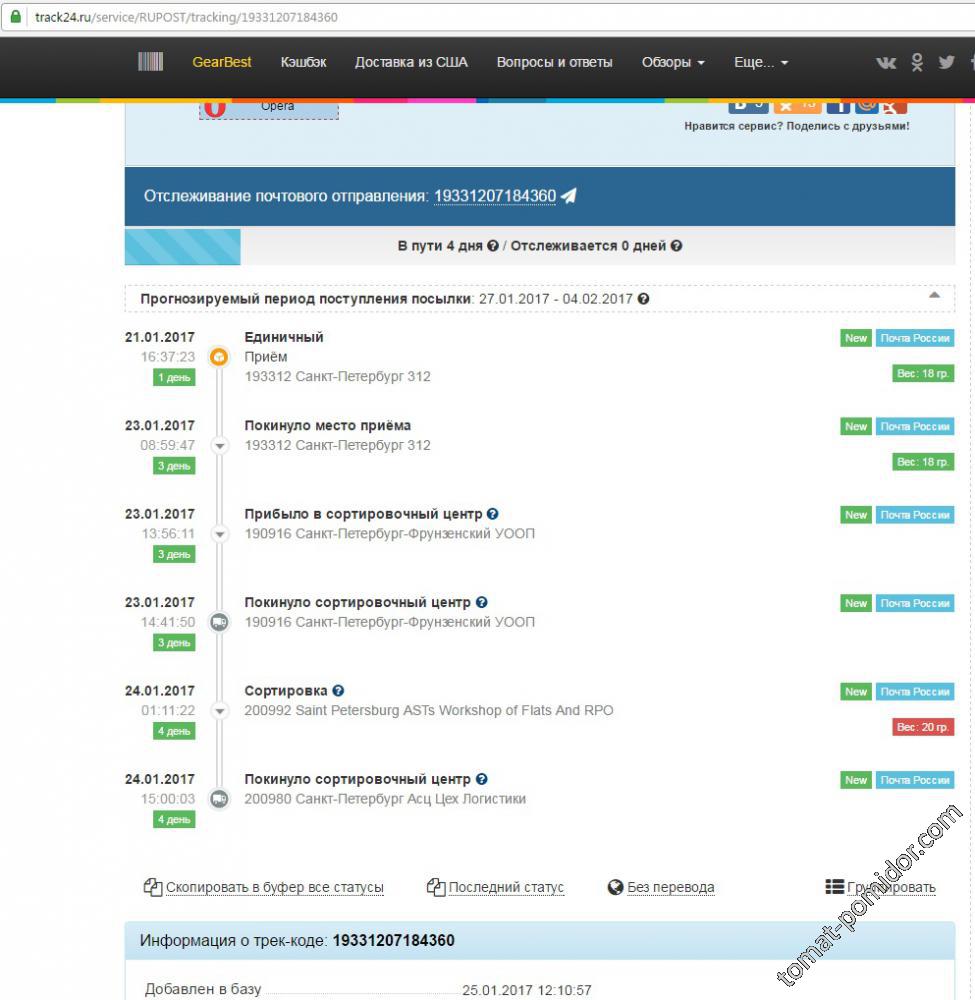Open 'Вопросы и ответы' menu item

pos(555,62)
